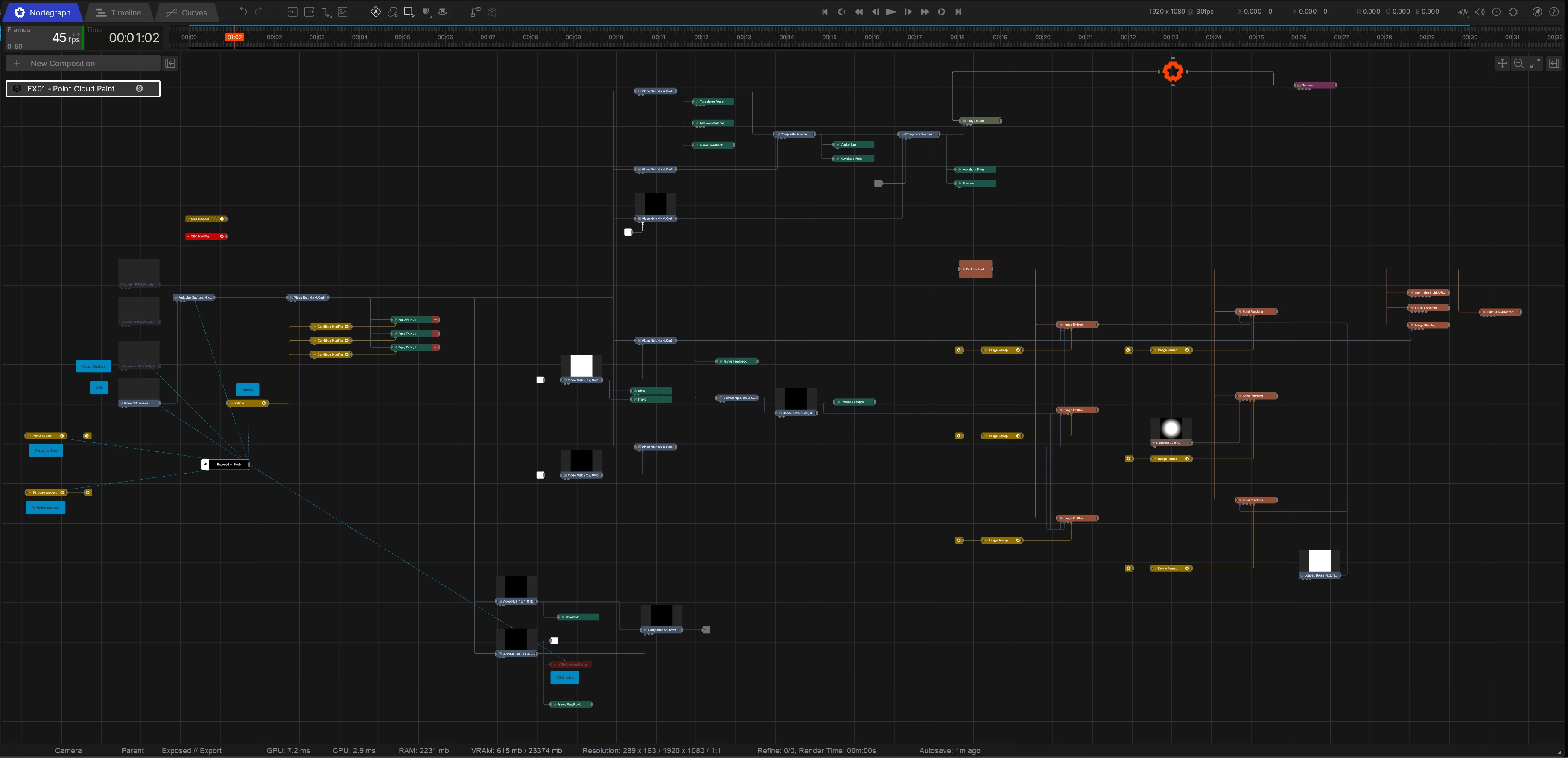Click the Exposed // Export status label
Viewport: 1568px width, 758px height.
click(x=192, y=751)
